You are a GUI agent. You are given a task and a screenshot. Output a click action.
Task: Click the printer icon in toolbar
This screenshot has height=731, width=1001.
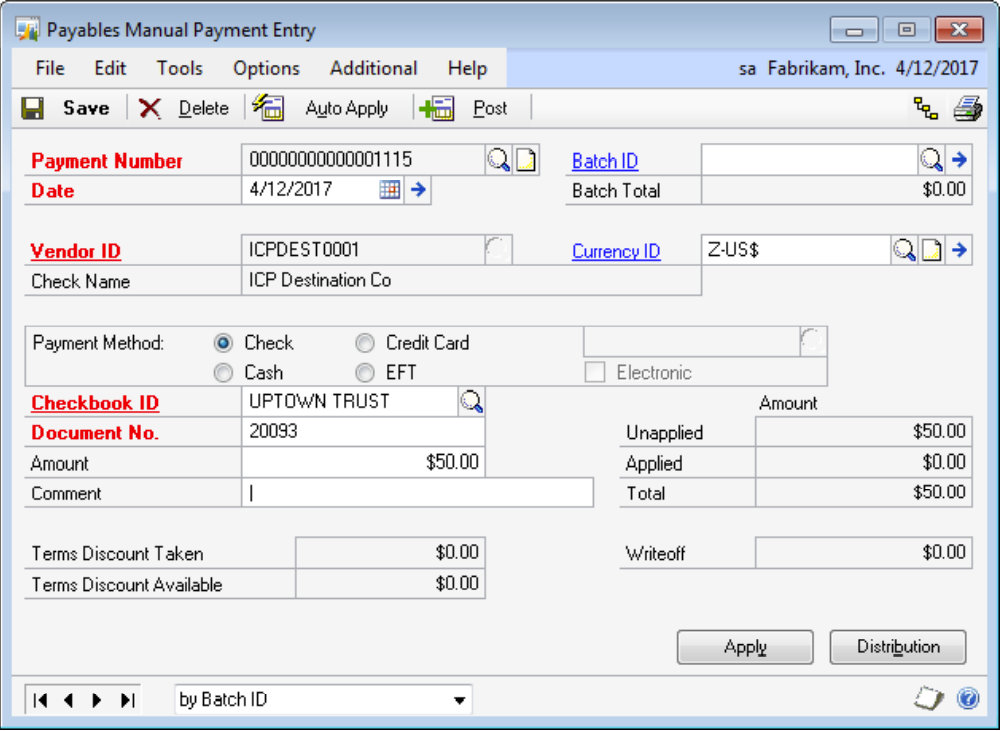pyautogui.click(x=967, y=108)
